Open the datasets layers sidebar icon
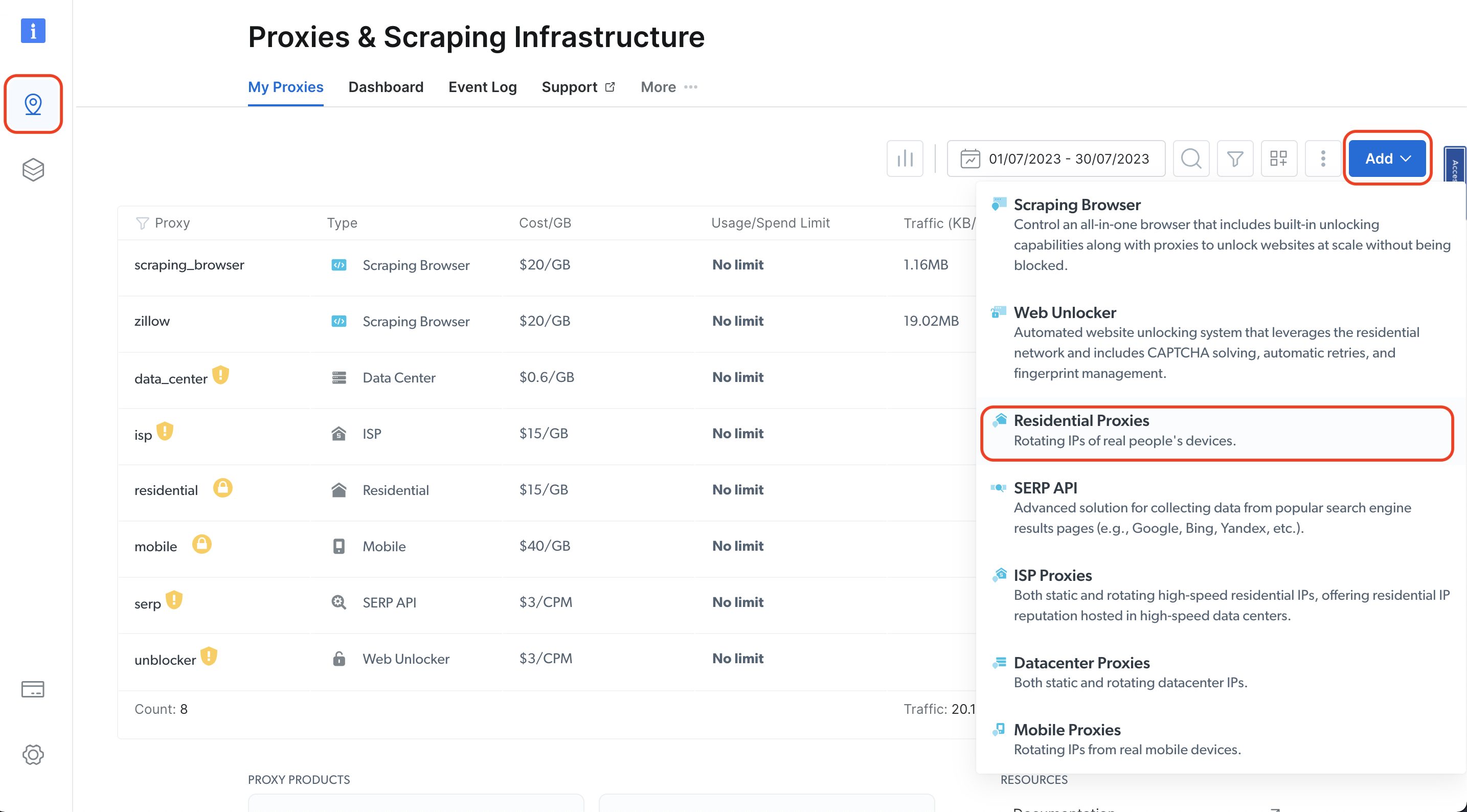 33,169
